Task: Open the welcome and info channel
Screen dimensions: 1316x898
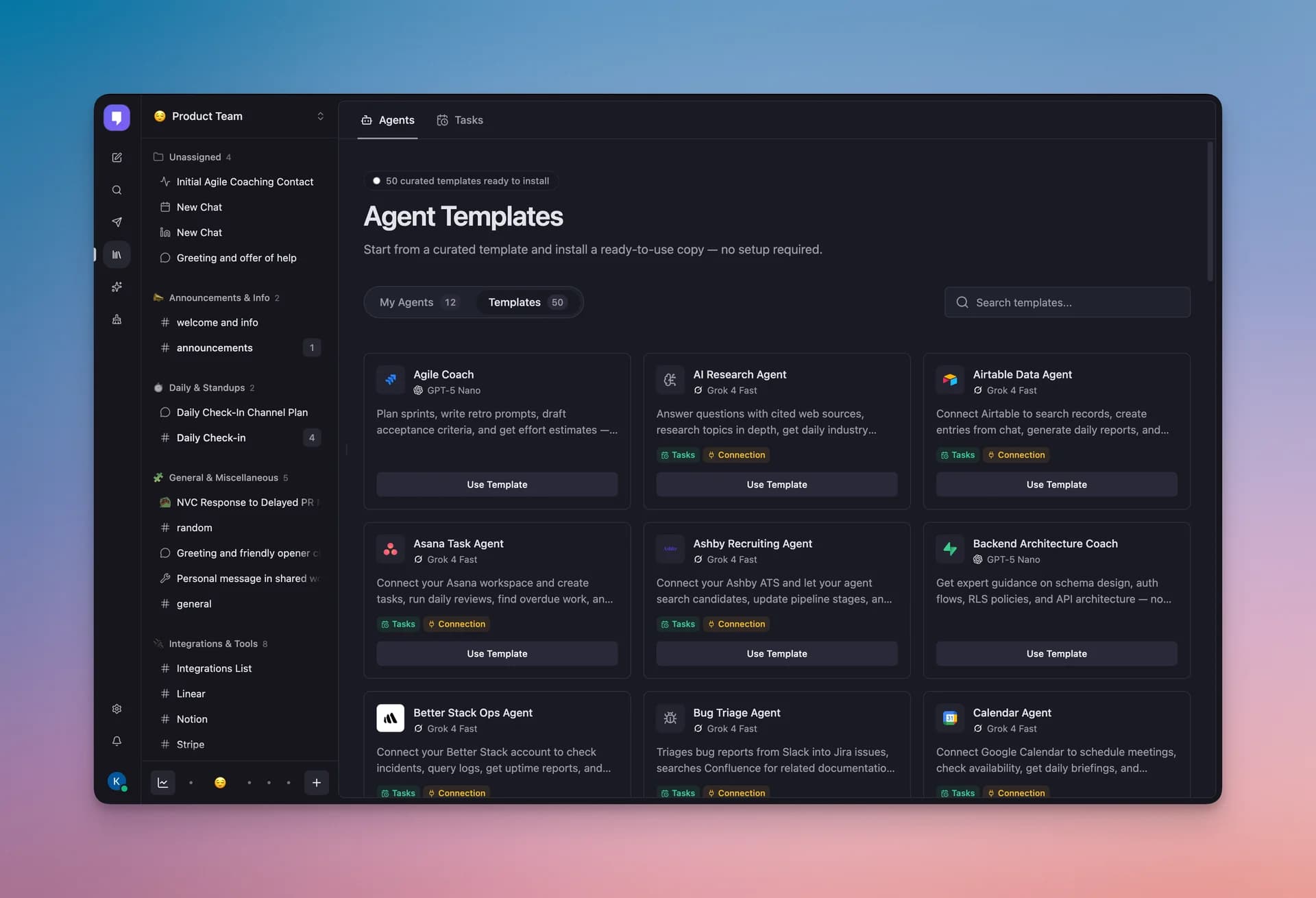Action: 239,322
